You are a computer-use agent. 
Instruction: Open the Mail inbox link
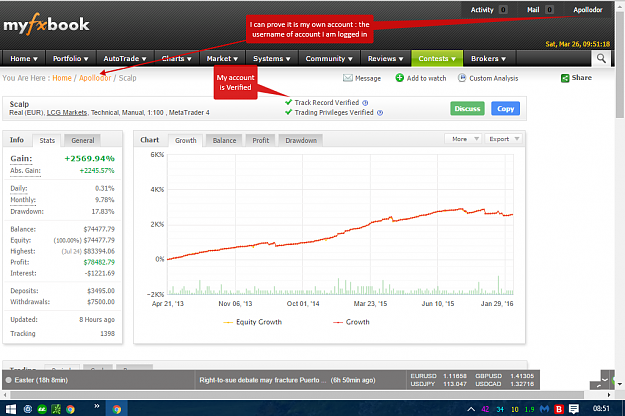coord(540,10)
